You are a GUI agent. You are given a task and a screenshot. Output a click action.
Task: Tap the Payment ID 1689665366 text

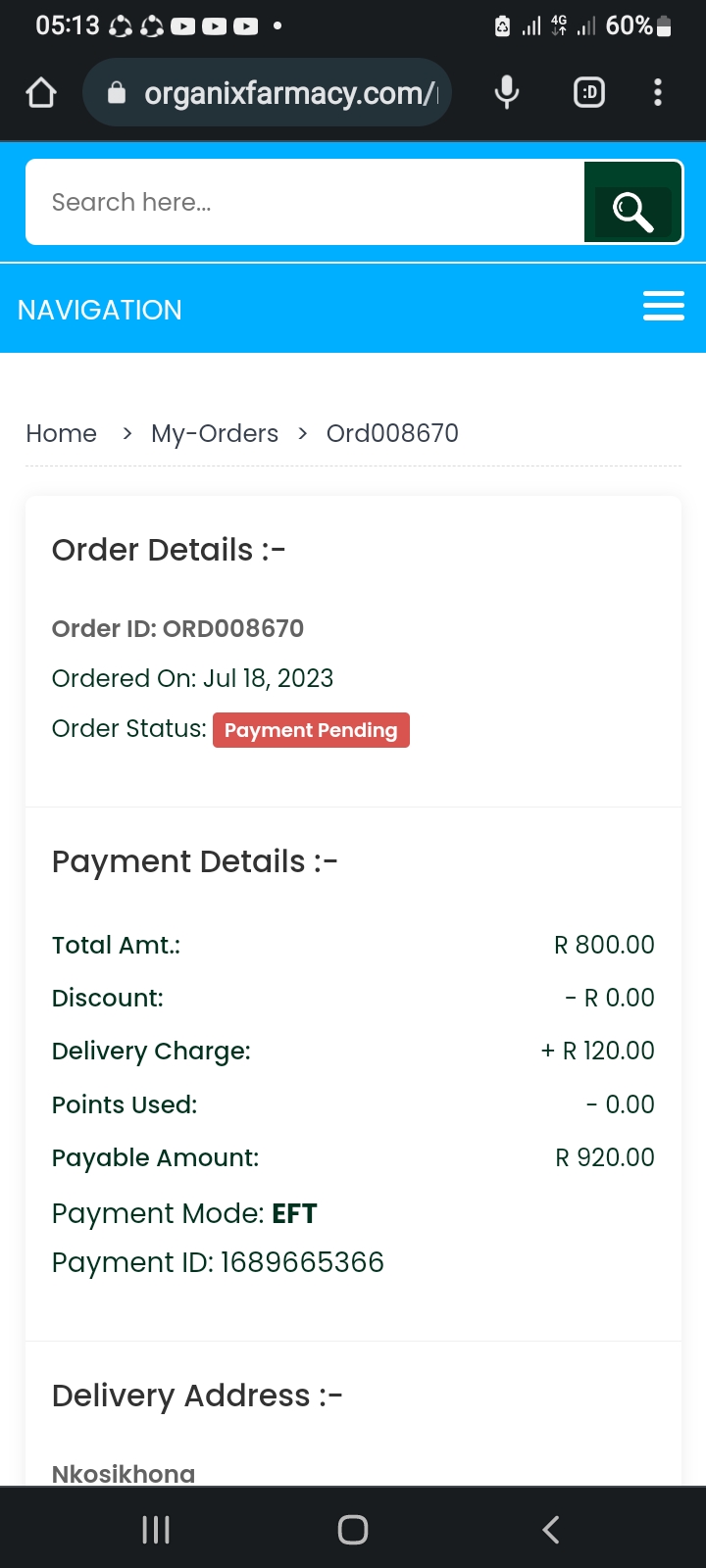[x=218, y=1262]
